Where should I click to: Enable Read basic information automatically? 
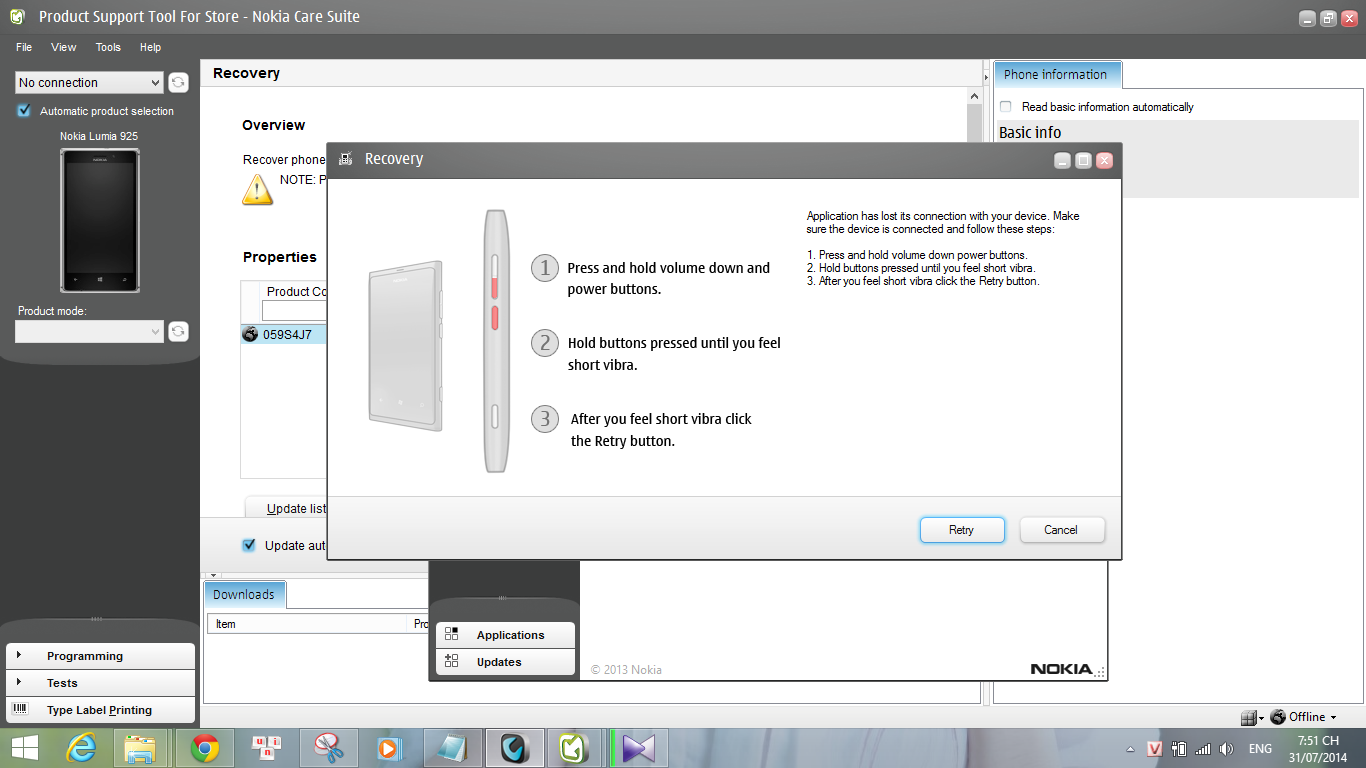coord(1006,106)
